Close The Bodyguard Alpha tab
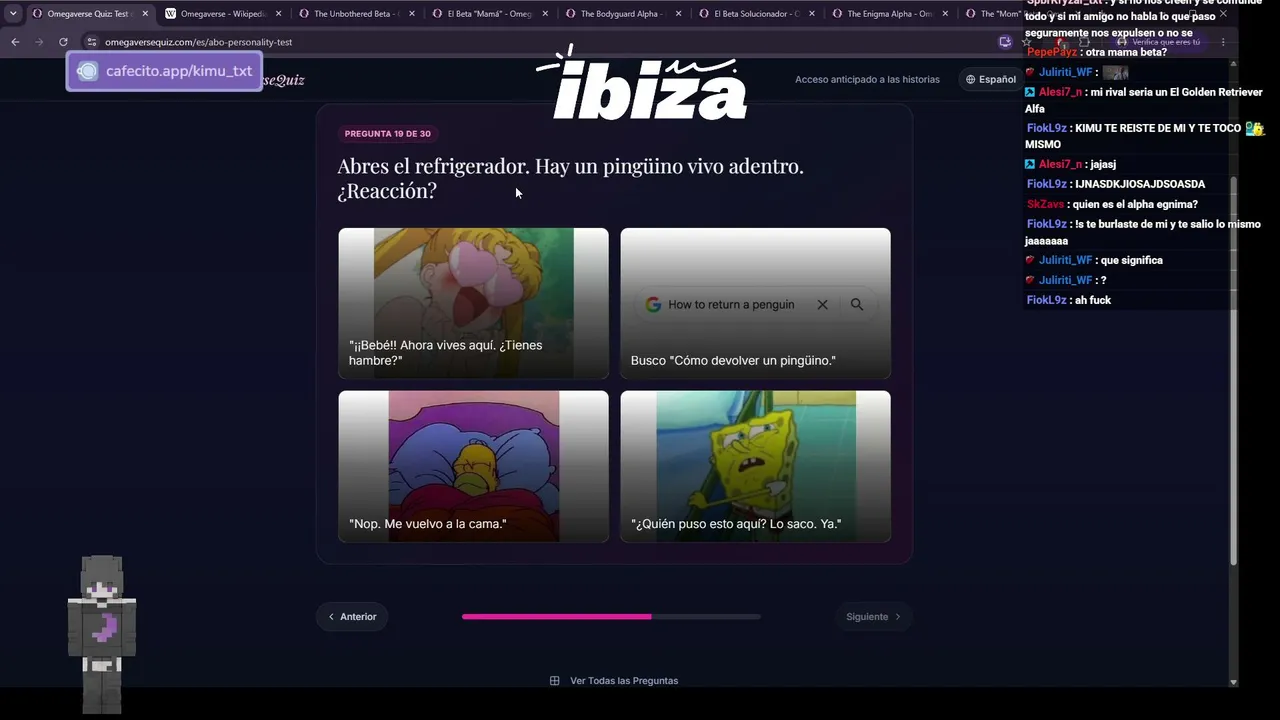This screenshot has width=1280, height=720. point(678,14)
